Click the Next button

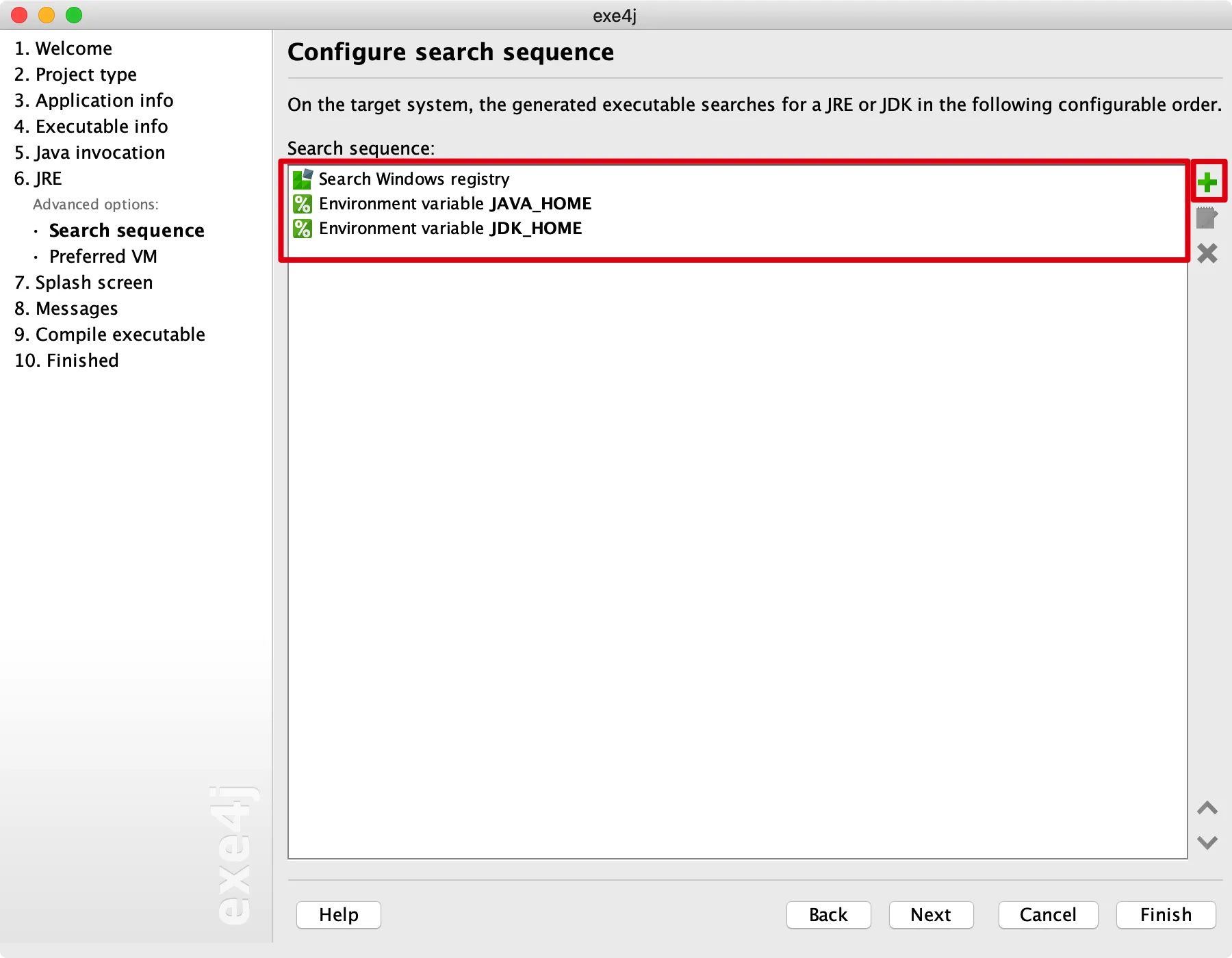(931, 915)
